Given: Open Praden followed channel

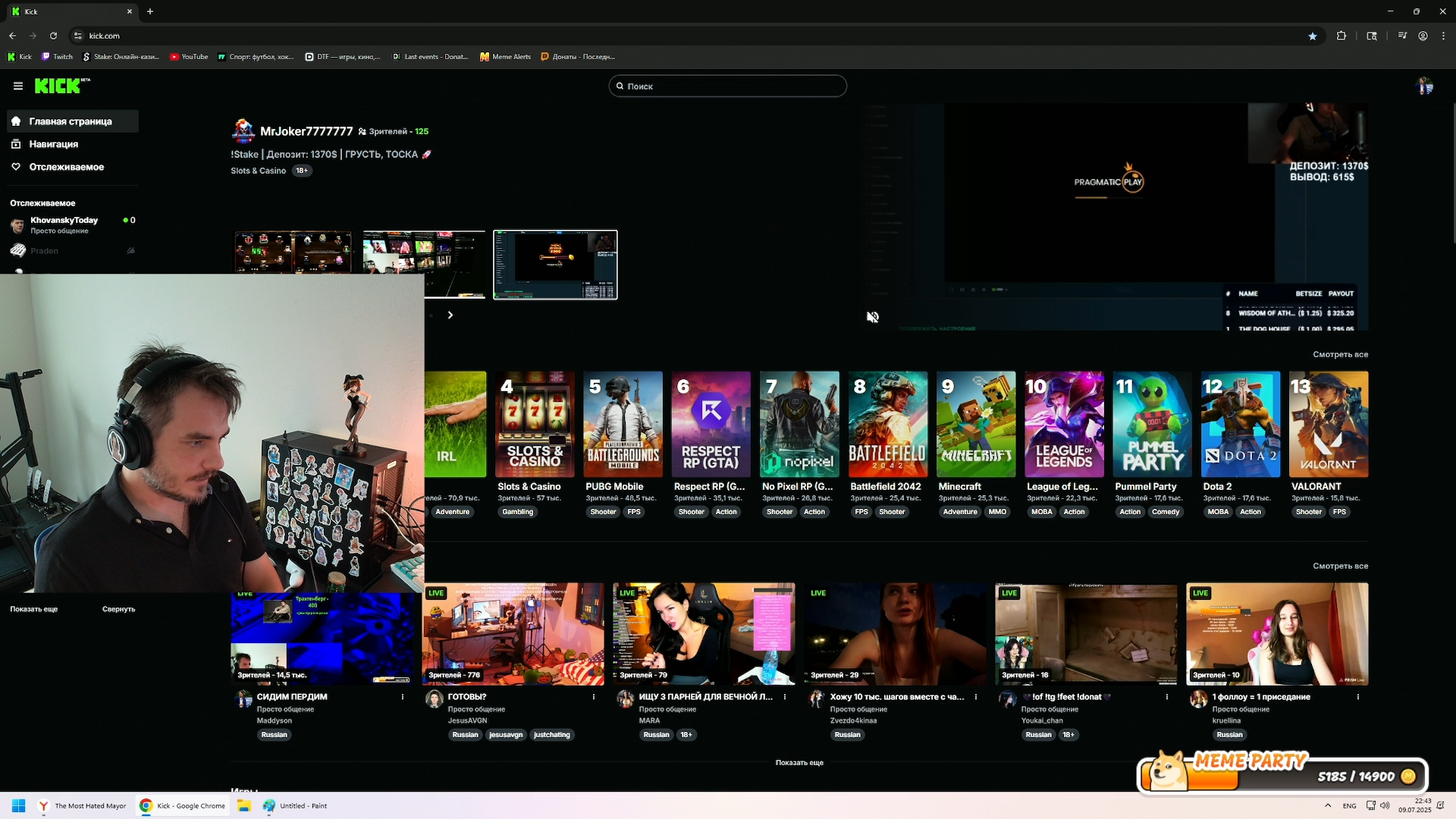Looking at the screenshot, I should click(x=73, y=251).
